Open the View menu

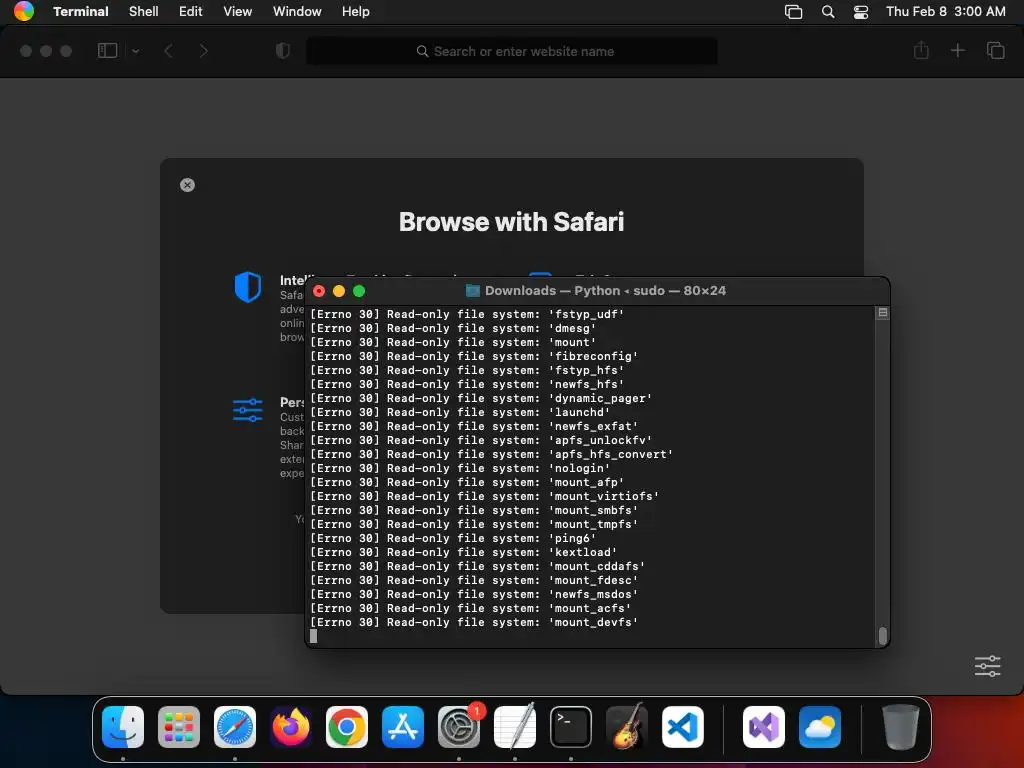[x=238, y=12]
